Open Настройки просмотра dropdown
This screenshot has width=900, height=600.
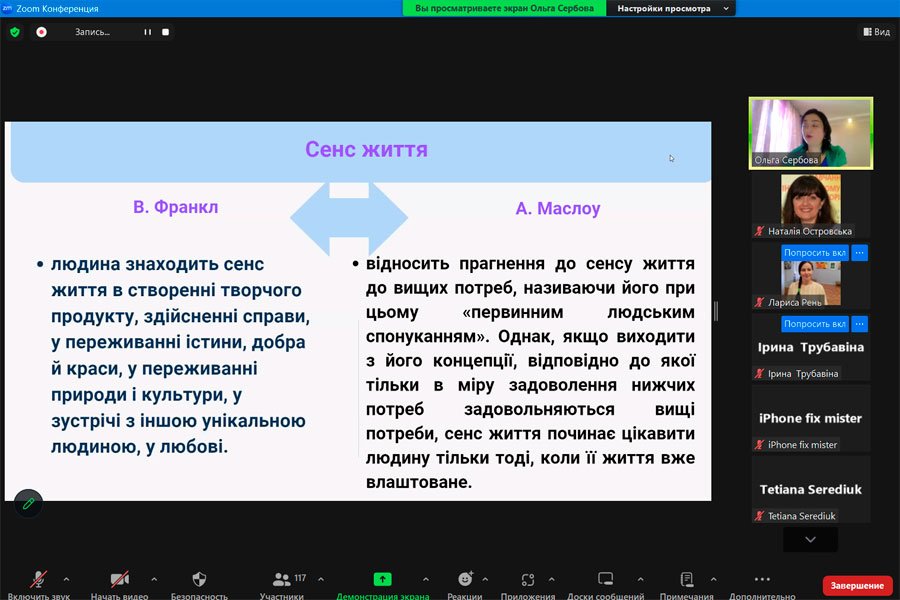coord(672,8)
